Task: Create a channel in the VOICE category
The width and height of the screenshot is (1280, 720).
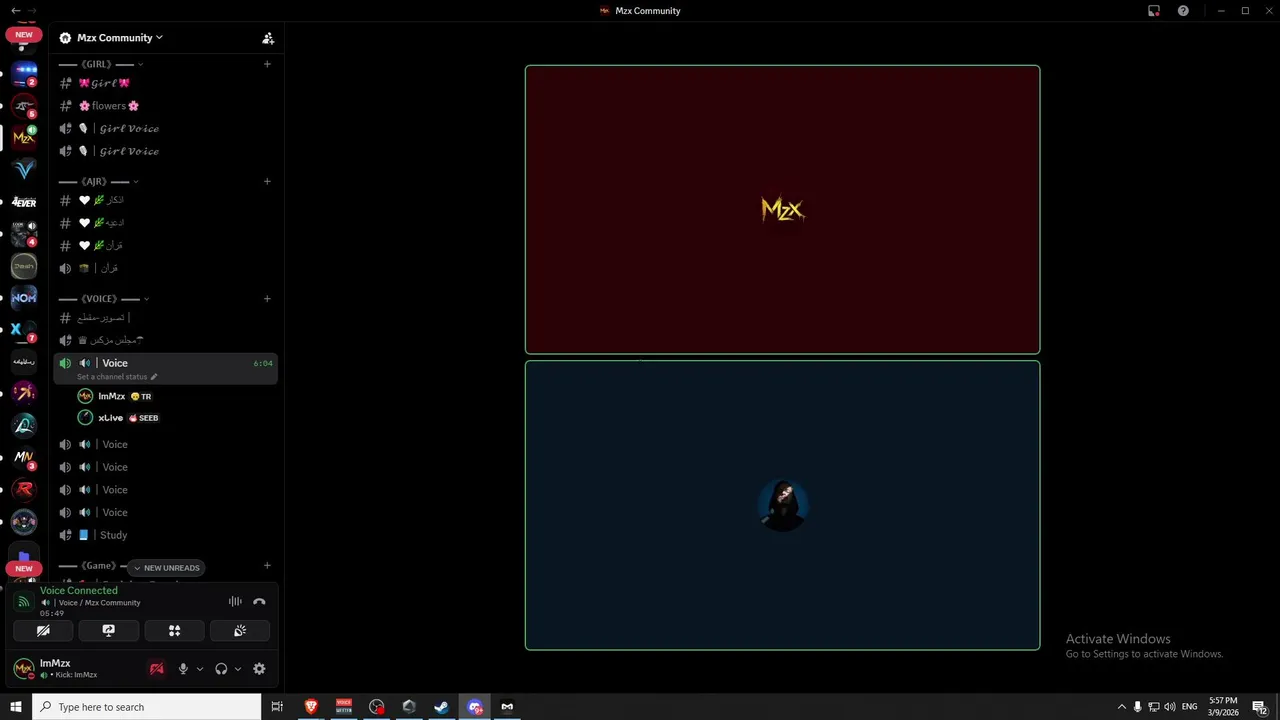Action: tap(267, 299)
